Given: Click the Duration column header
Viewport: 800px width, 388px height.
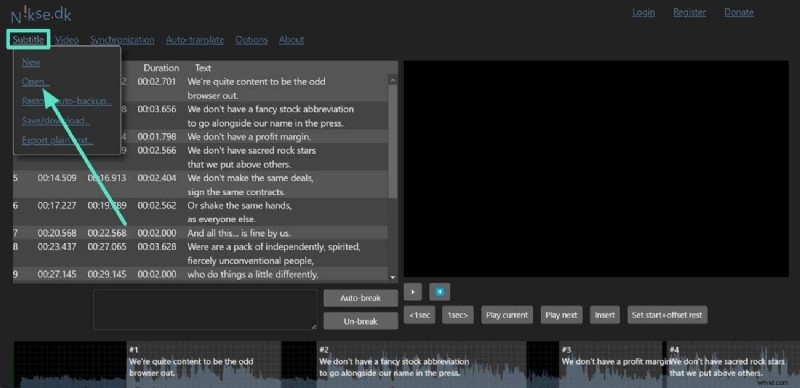Looking at the screenshot, I should tap(161, 68).
